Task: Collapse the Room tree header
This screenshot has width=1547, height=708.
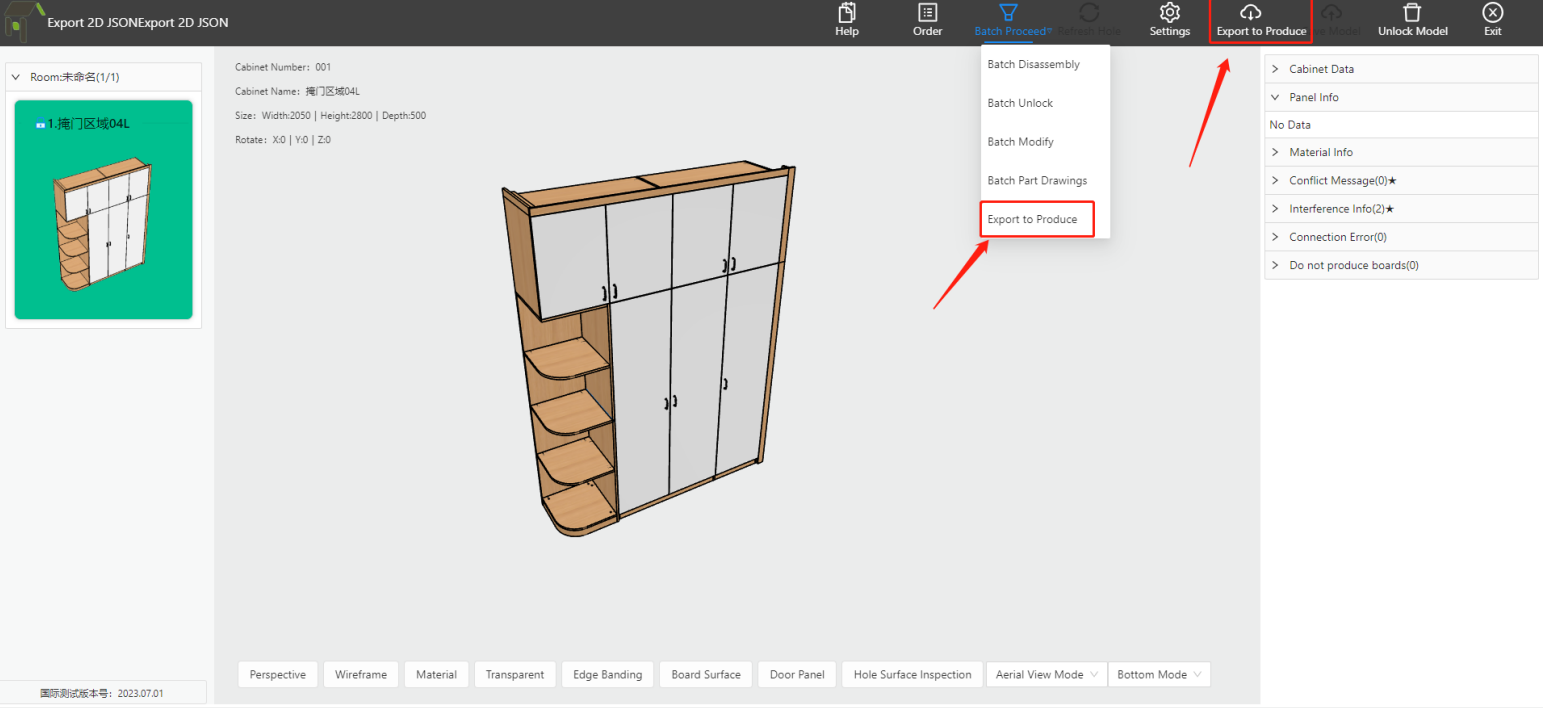Action: 16,77
